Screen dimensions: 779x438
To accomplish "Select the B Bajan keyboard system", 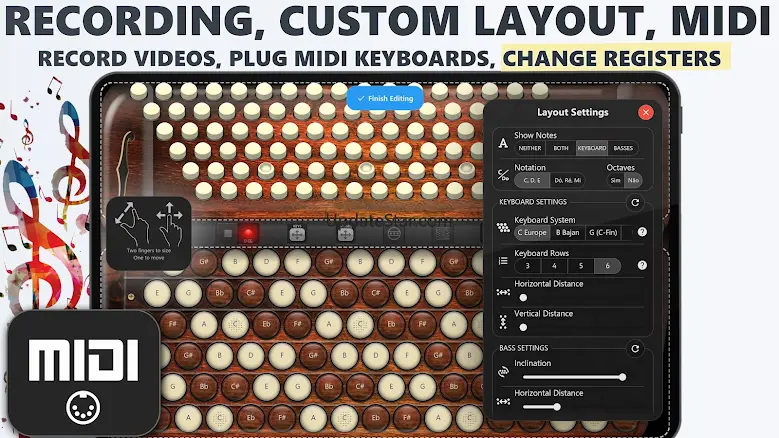I will (x=567, y=232).
